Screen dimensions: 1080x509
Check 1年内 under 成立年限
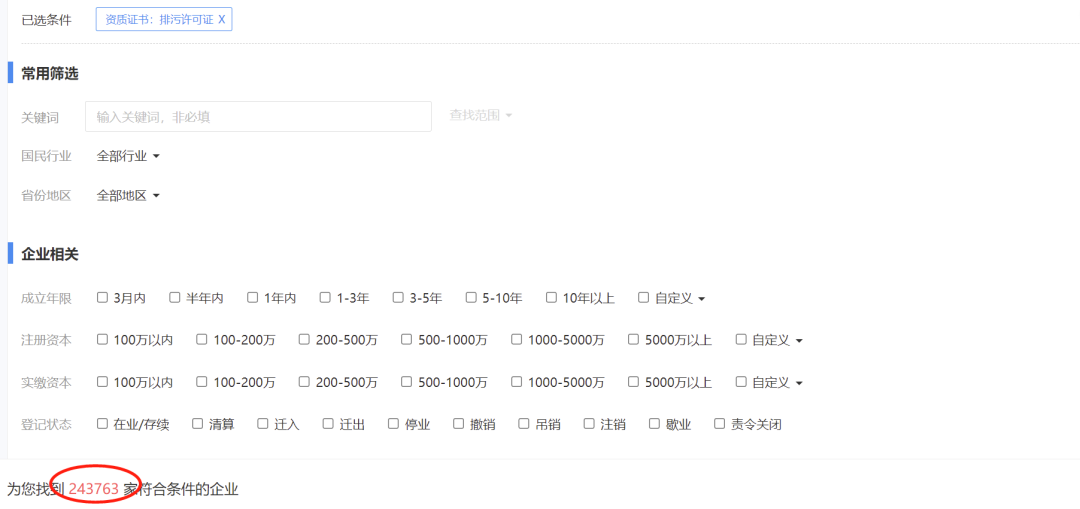[x=253, y=298]
